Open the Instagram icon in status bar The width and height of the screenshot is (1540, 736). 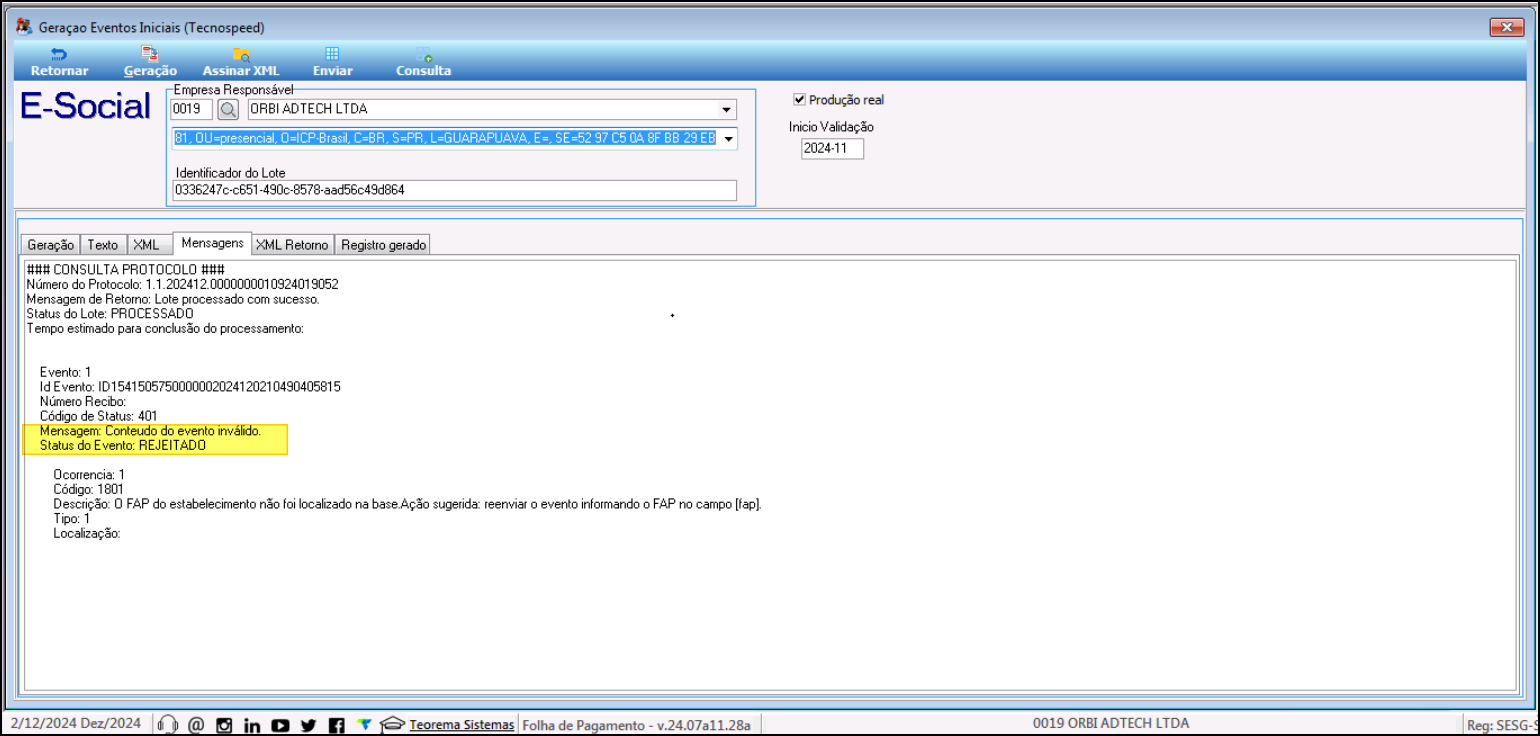click(224, 725)
